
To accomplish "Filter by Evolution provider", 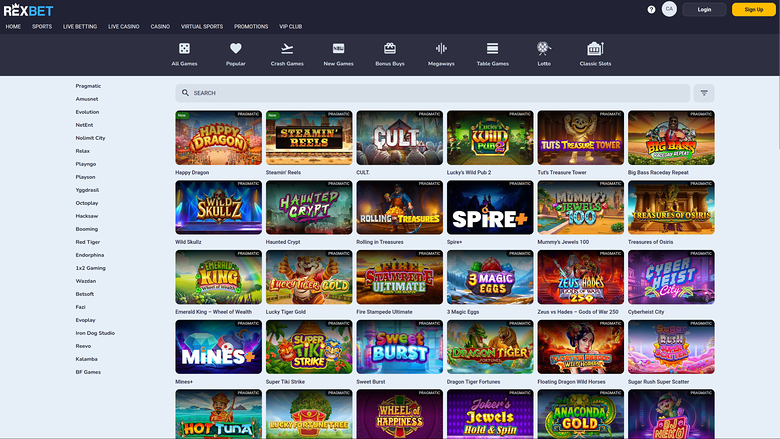I will 87,112.
